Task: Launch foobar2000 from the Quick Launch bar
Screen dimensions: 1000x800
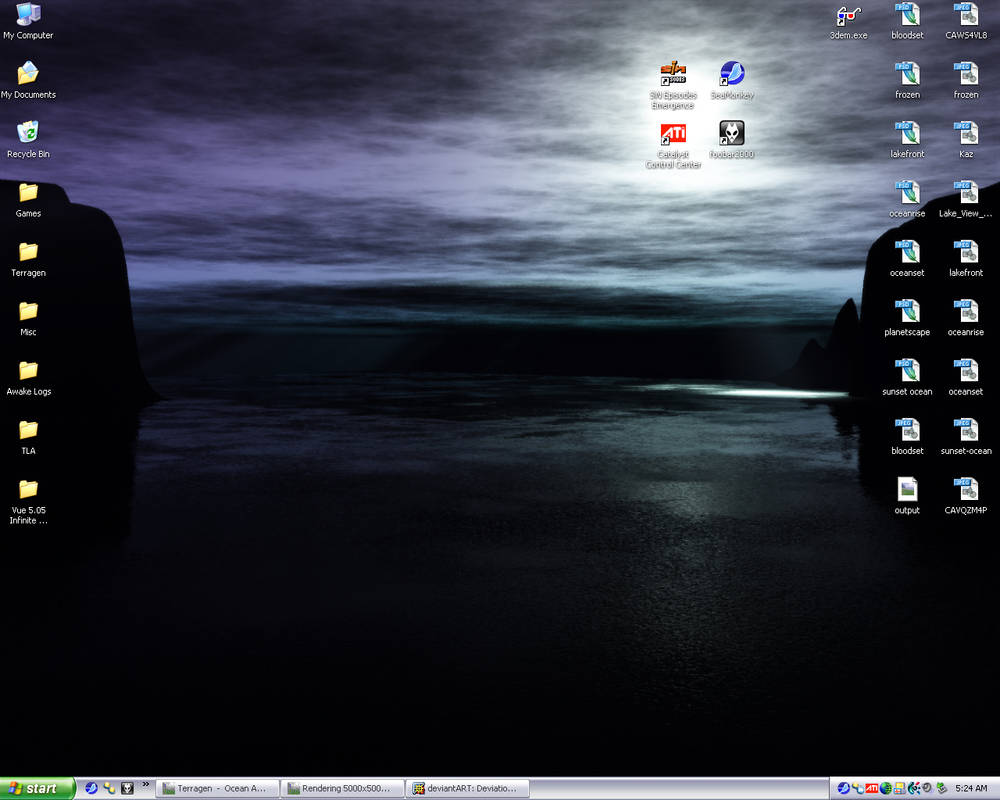Action: point(127,789)
